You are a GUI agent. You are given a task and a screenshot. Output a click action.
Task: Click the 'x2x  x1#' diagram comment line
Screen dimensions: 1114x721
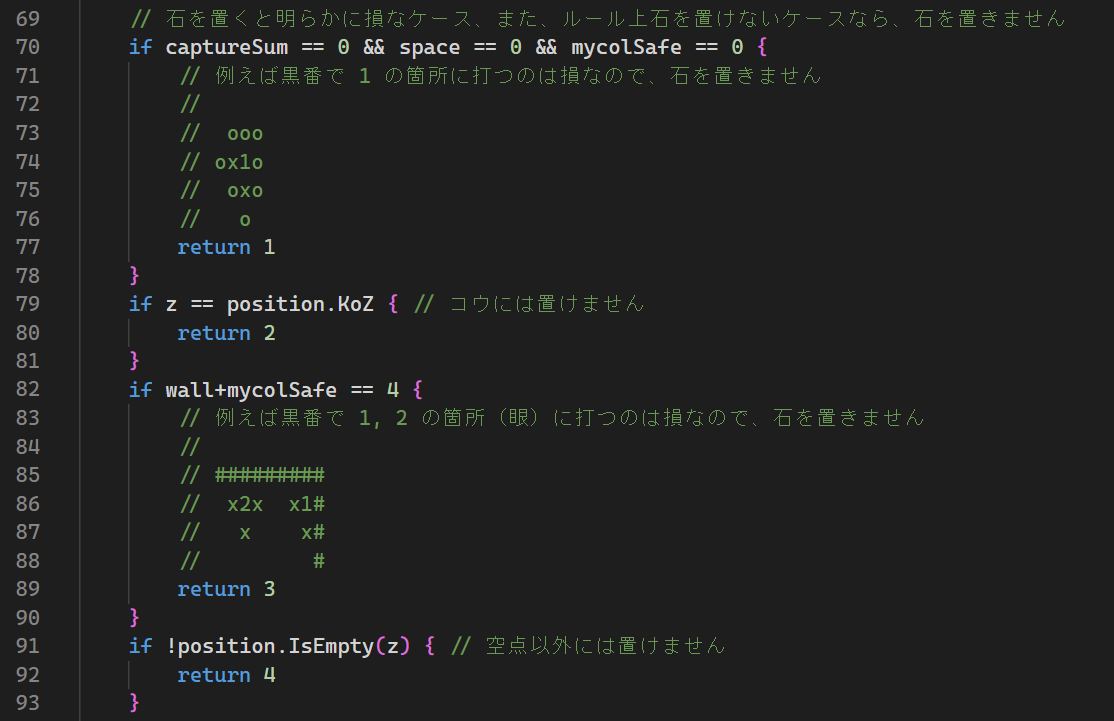pyautogui.click(x=275, y=504)
